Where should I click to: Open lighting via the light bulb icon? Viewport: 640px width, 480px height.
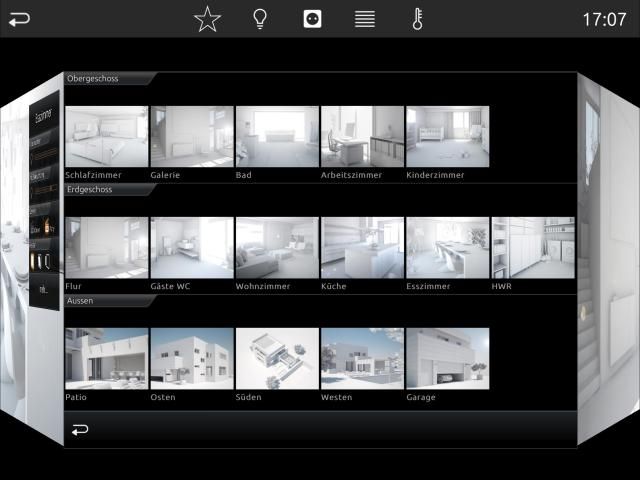tap(260, 19)
